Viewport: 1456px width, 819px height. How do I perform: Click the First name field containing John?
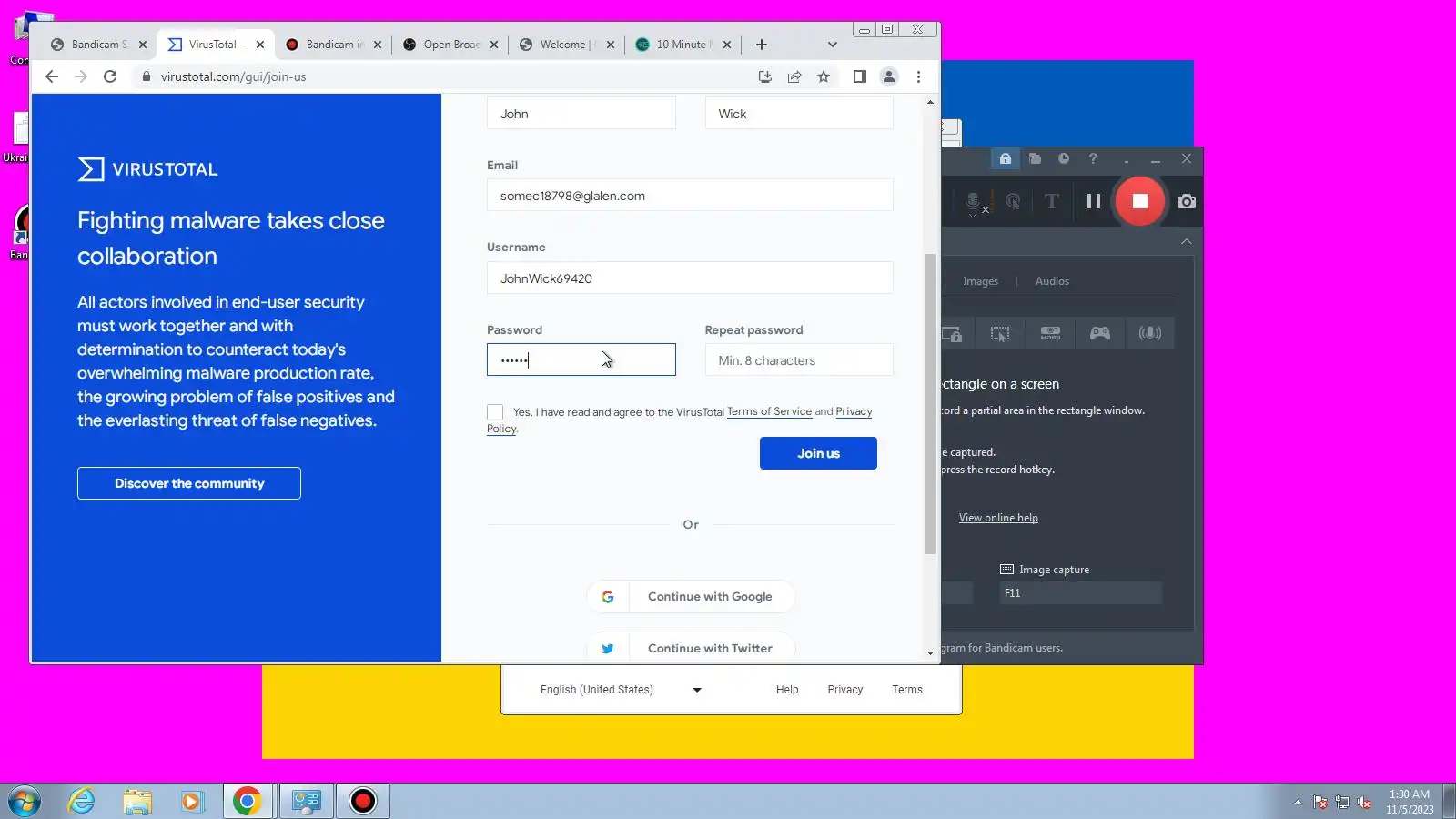581,114
